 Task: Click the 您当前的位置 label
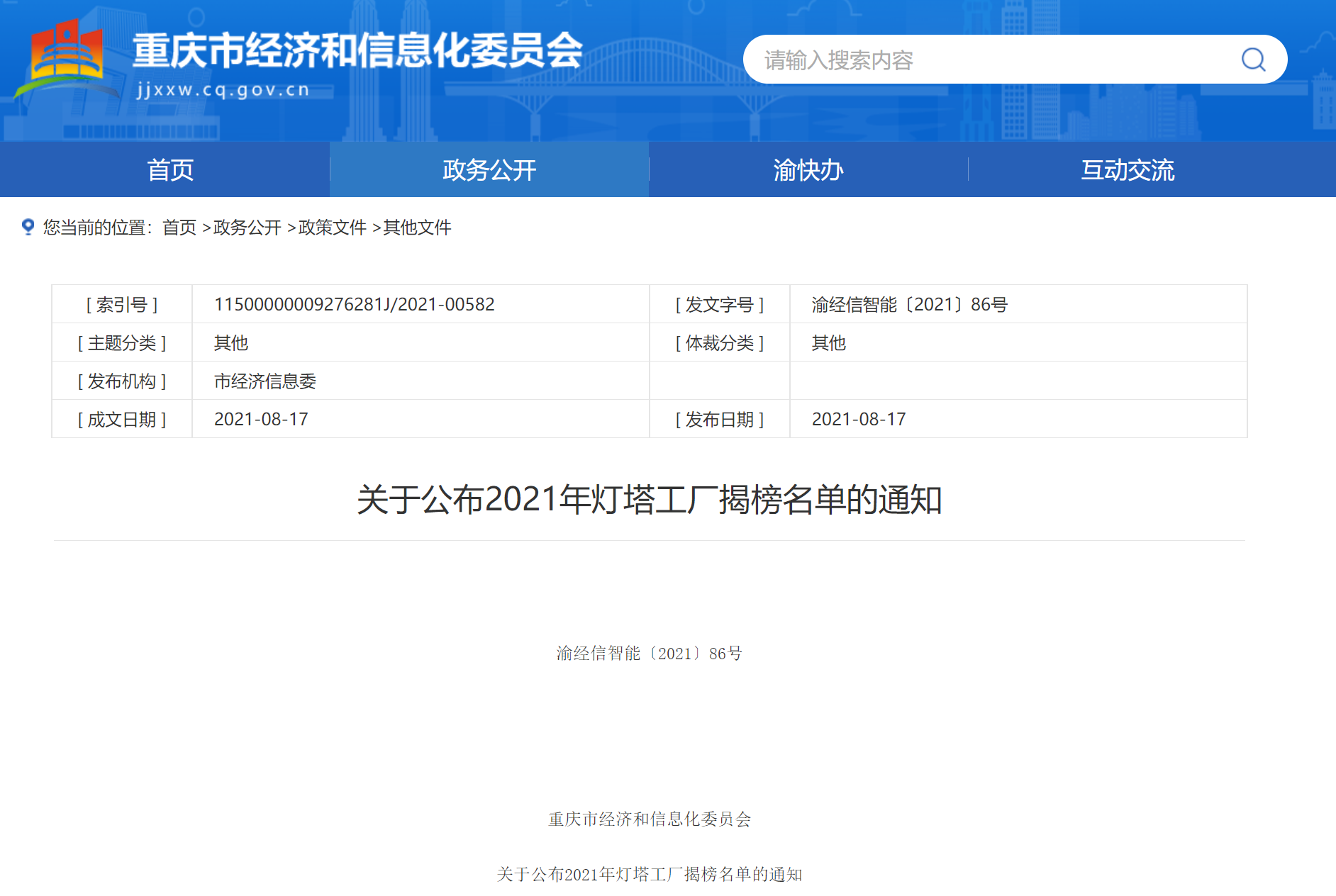[x=98, y=228]
